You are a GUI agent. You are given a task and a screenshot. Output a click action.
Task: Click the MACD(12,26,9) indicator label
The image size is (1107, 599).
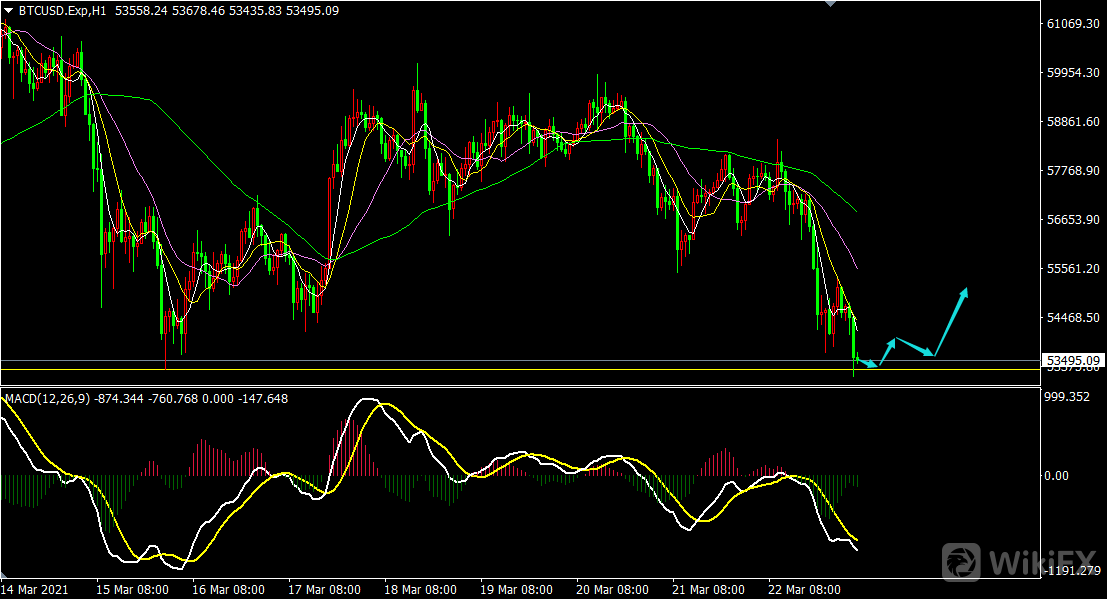[48, 399]
